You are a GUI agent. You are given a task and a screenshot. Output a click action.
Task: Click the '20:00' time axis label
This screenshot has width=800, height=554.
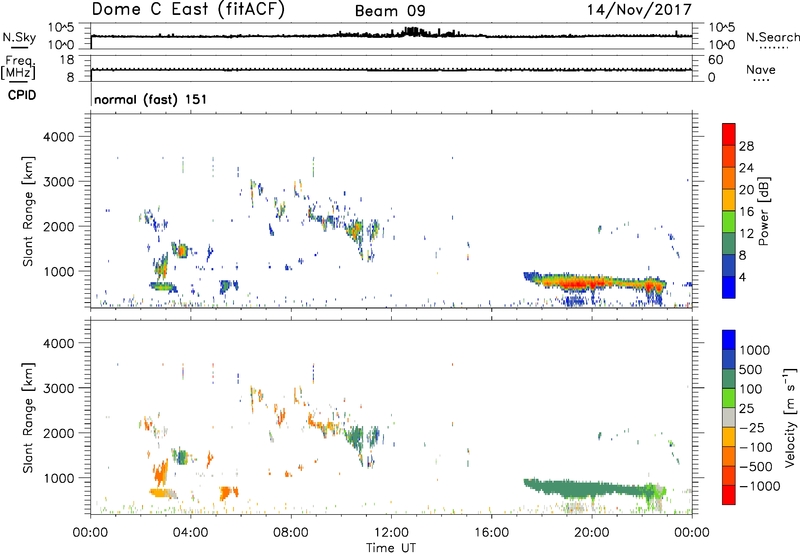point(591,533)
